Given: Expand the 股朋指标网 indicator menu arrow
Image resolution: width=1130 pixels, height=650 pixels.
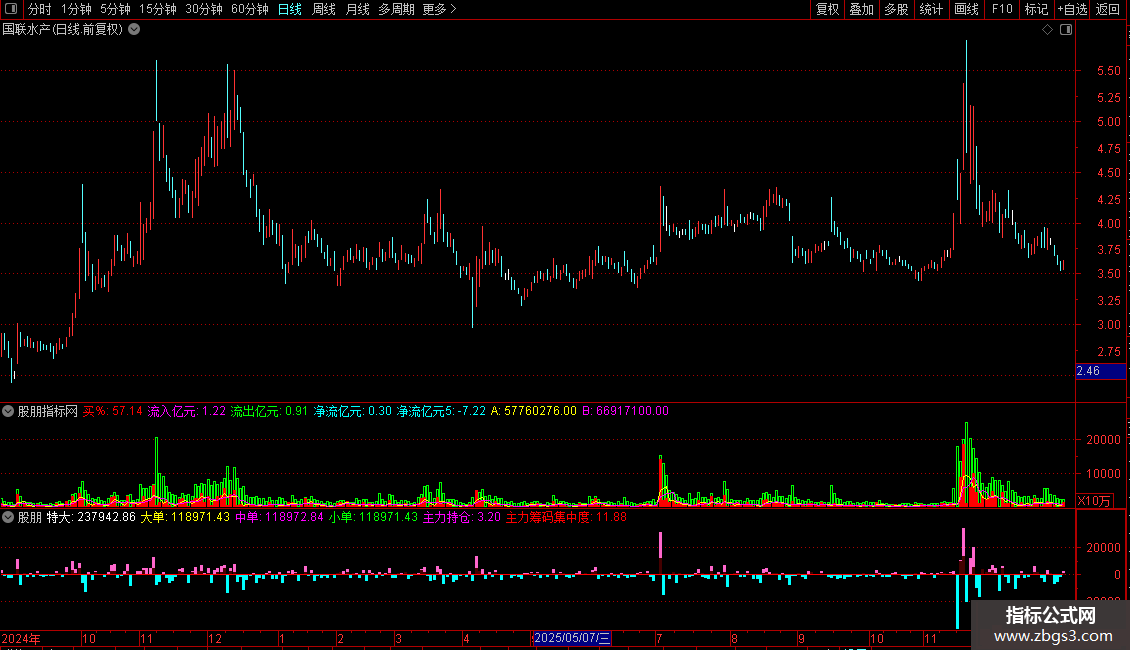Looking at the screenshot, I should coord(8,411).
